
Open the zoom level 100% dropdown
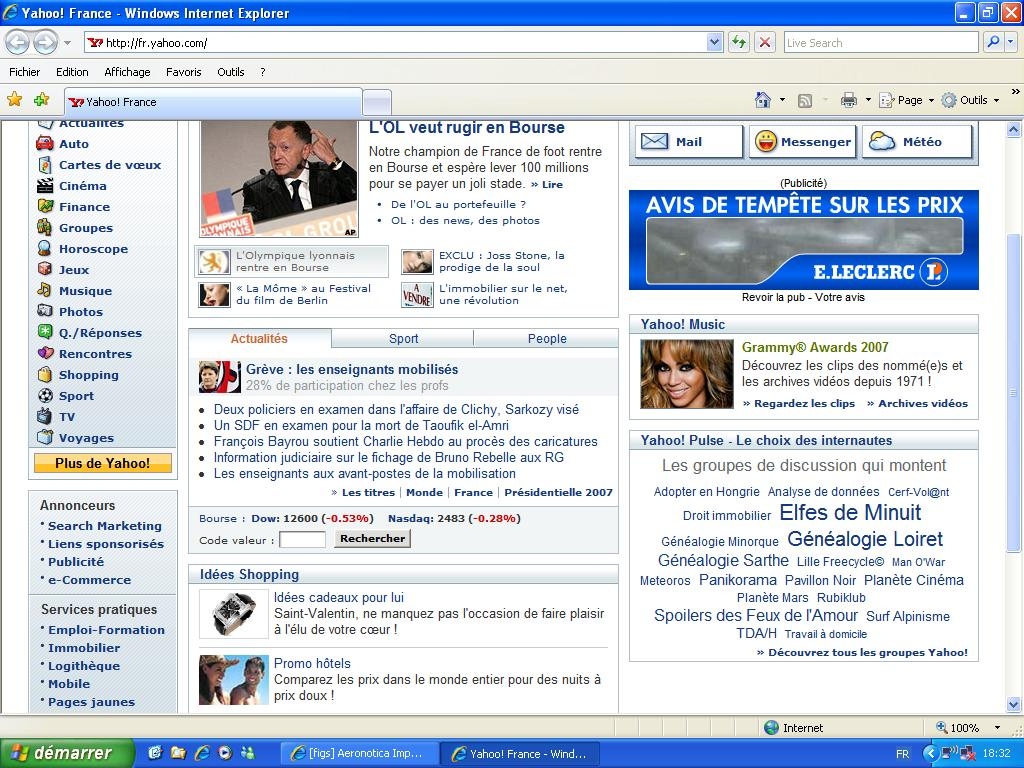(997, 728)
